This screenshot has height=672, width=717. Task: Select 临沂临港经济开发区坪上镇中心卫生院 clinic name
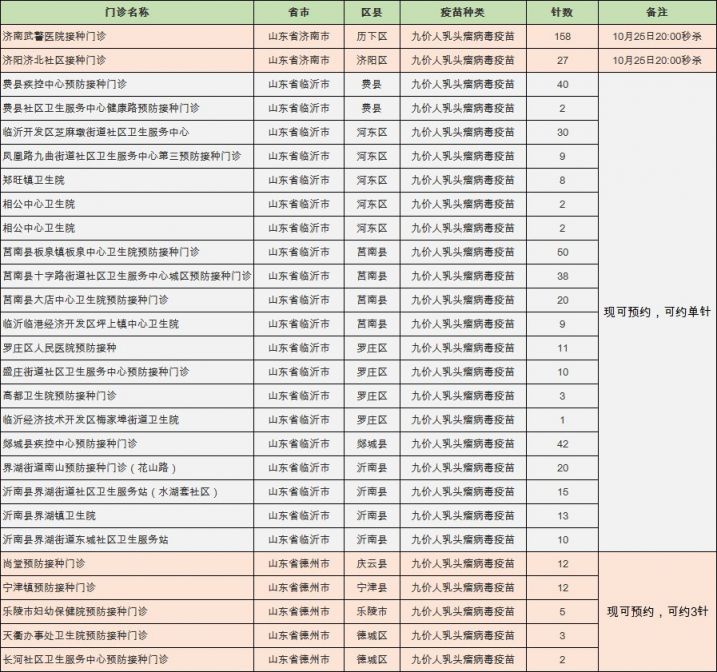pos(127,324)
